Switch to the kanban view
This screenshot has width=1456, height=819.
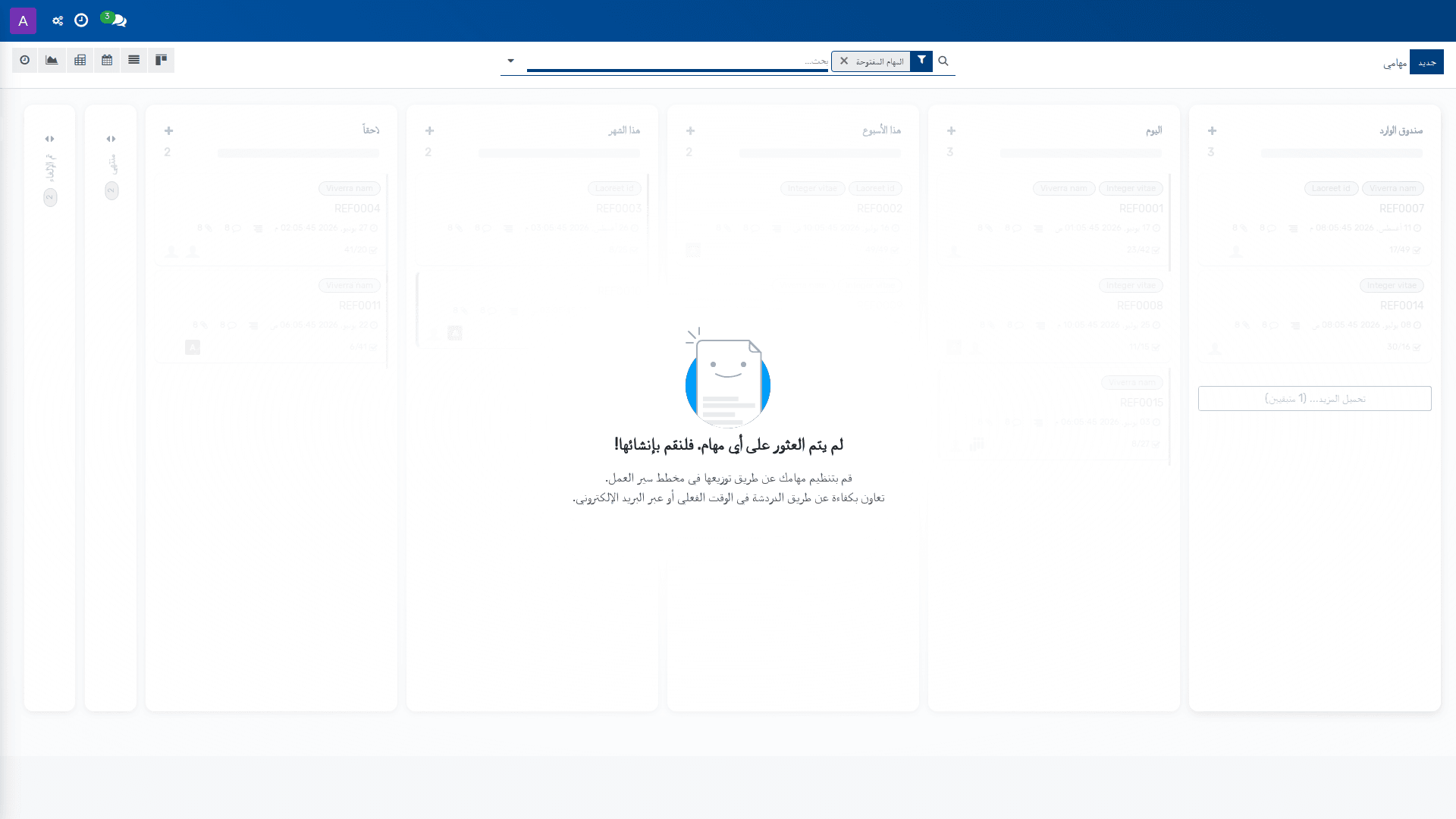162,60
